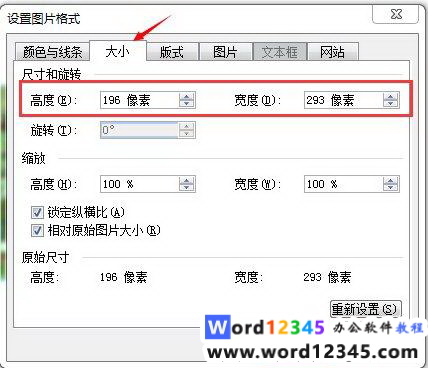Click 旋转(T) spinner up arrow
This screenshot has width=428, height=368.
187,126
